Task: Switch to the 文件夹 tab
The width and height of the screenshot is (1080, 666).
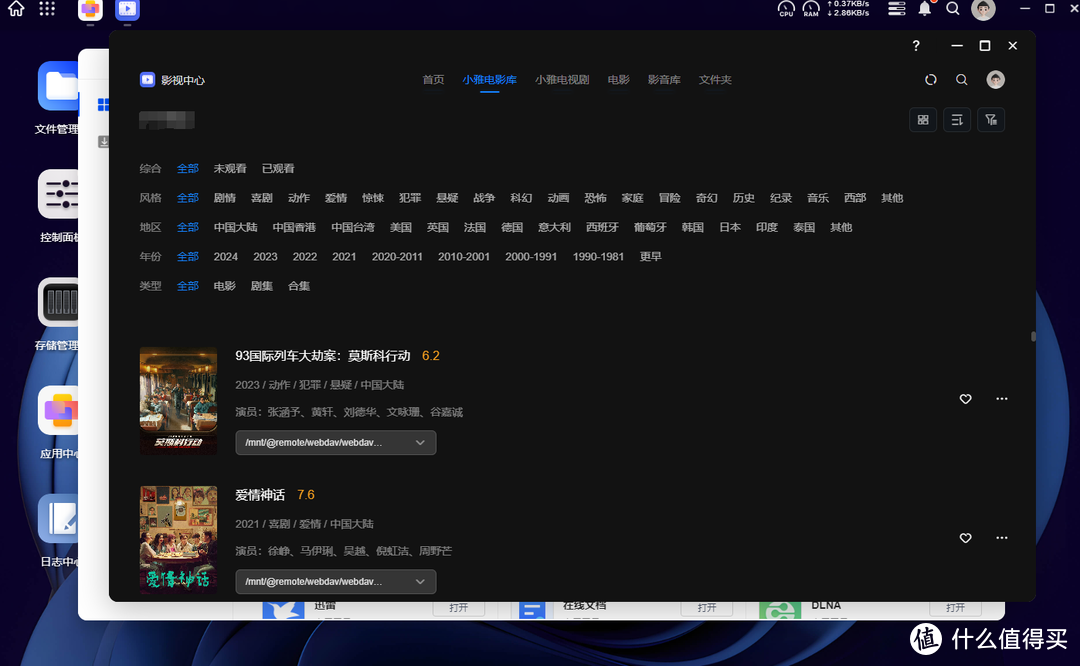Action: point(715,79)
